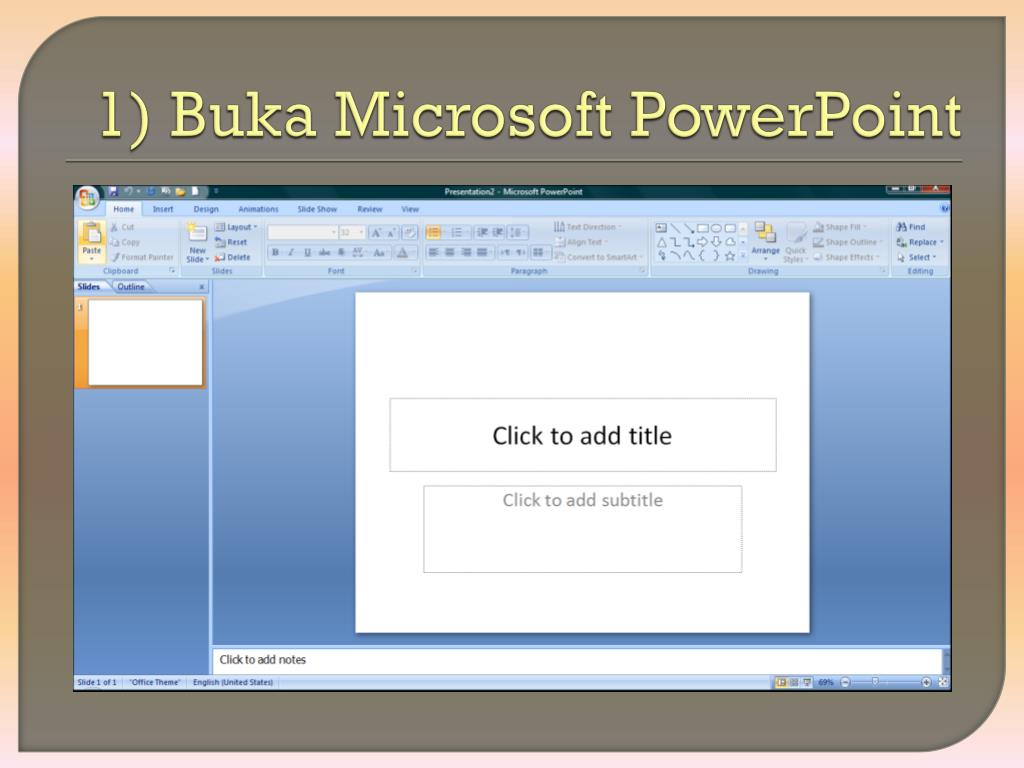
Task: Open Font dialog box launcher
Action: 414,270
